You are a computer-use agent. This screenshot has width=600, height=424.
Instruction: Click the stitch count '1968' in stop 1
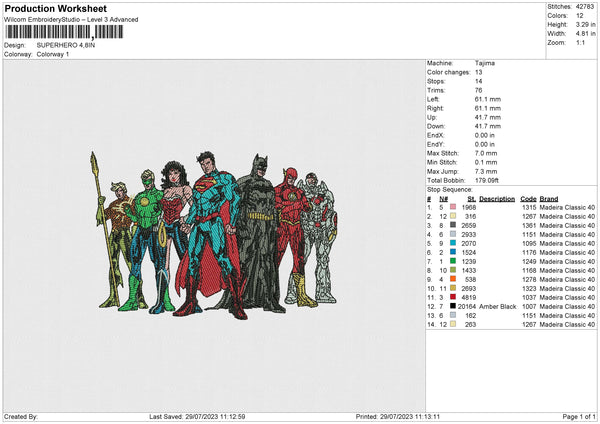469,207
